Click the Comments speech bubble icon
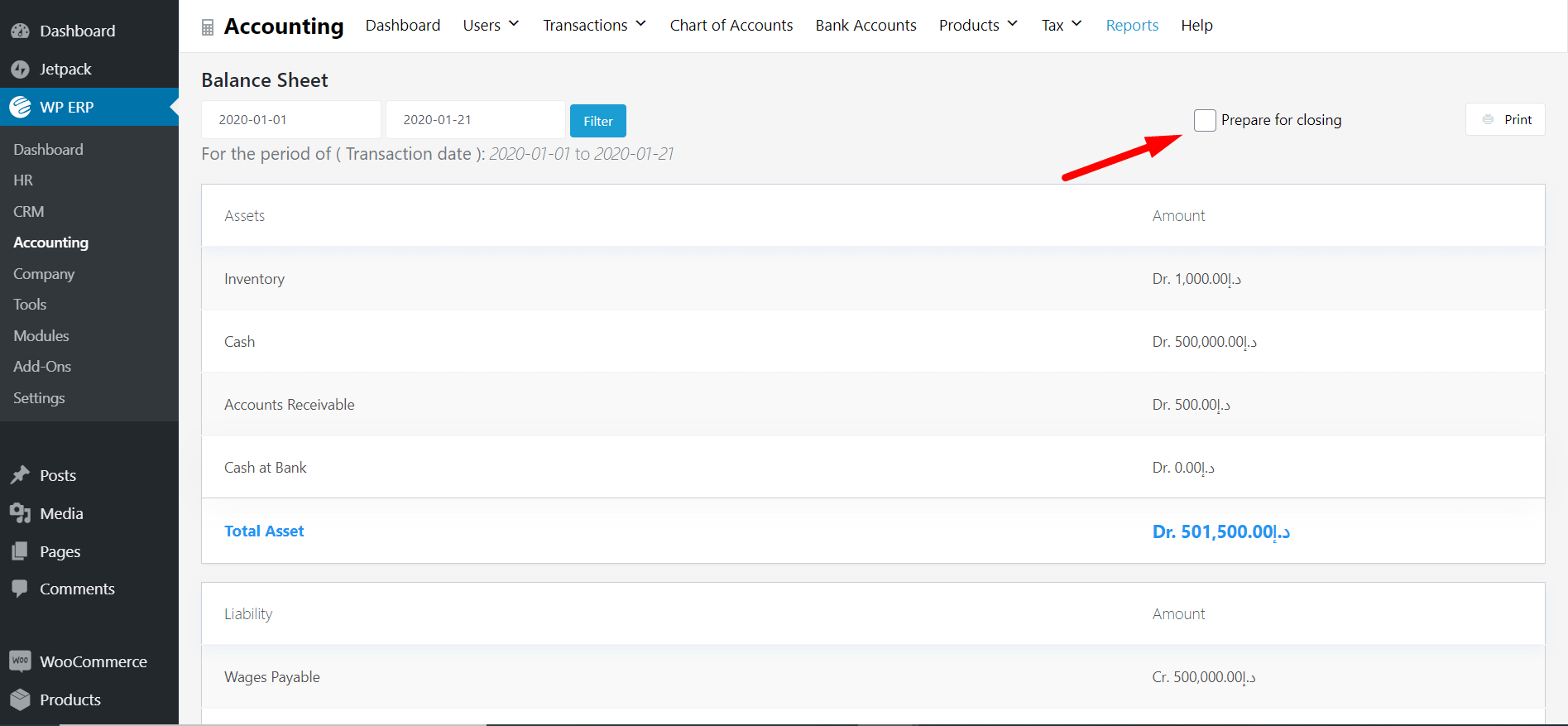 [x=21, y=589]
